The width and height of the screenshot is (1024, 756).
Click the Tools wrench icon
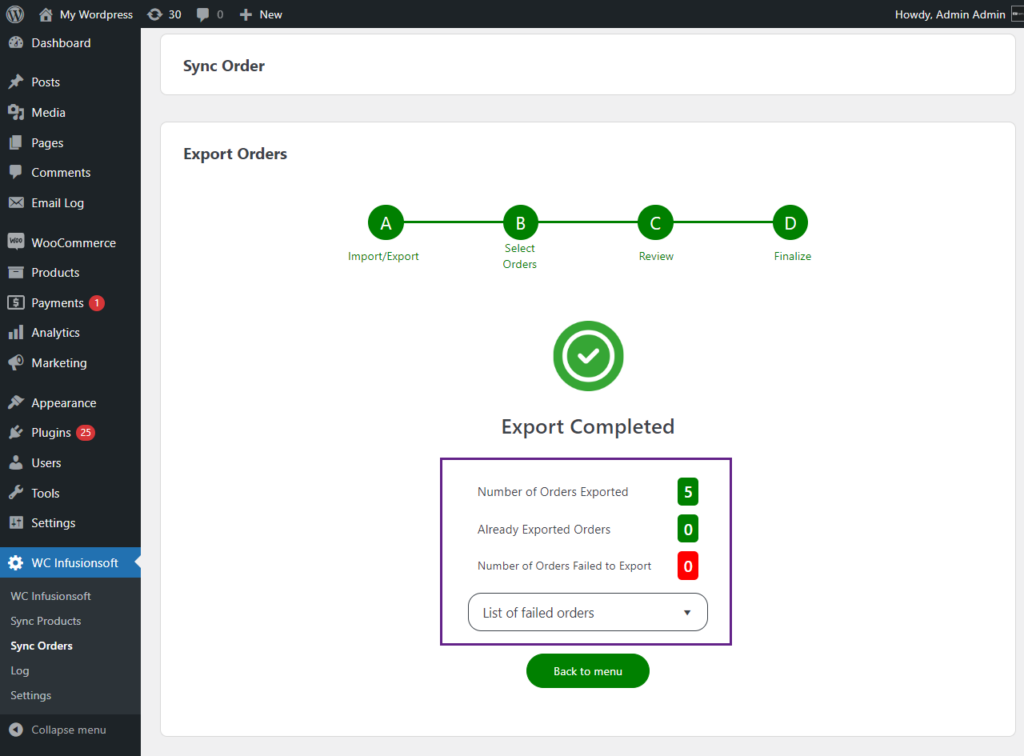[x=16, y=492]
